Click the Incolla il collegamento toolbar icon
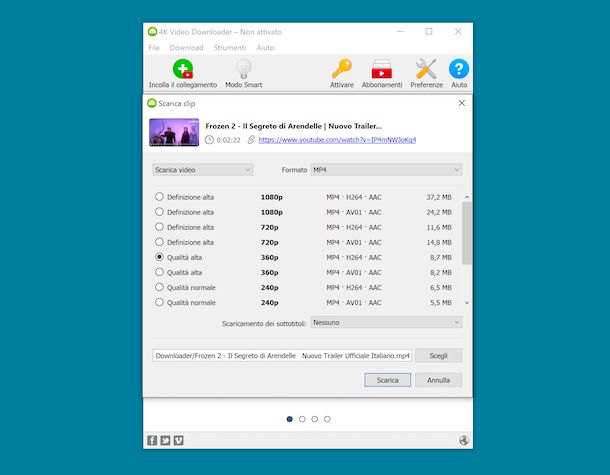Image resolution: width=610 pixels, height=475 pixels. click(x=183, y=69)
